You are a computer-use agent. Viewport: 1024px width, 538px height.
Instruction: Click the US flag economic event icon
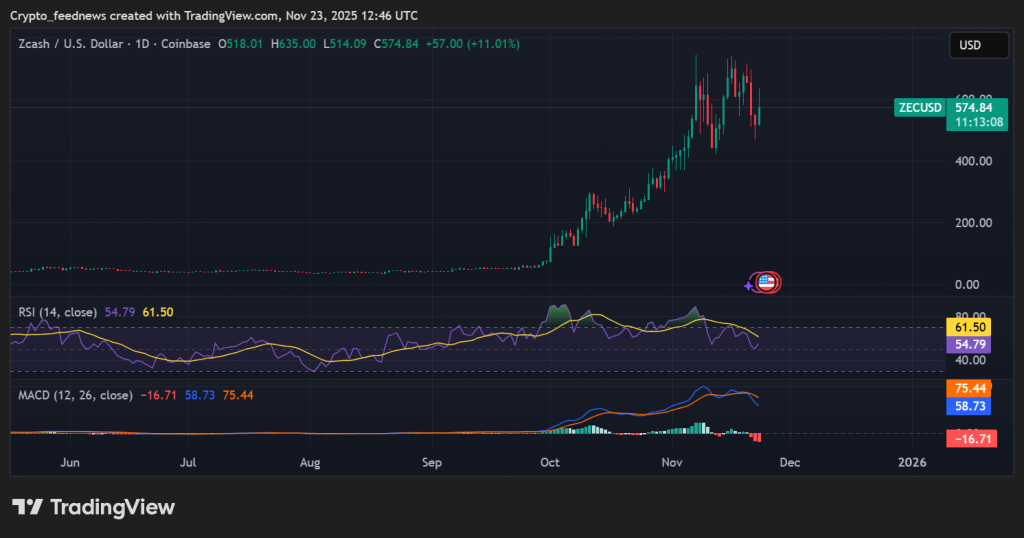tap(766, 282)
